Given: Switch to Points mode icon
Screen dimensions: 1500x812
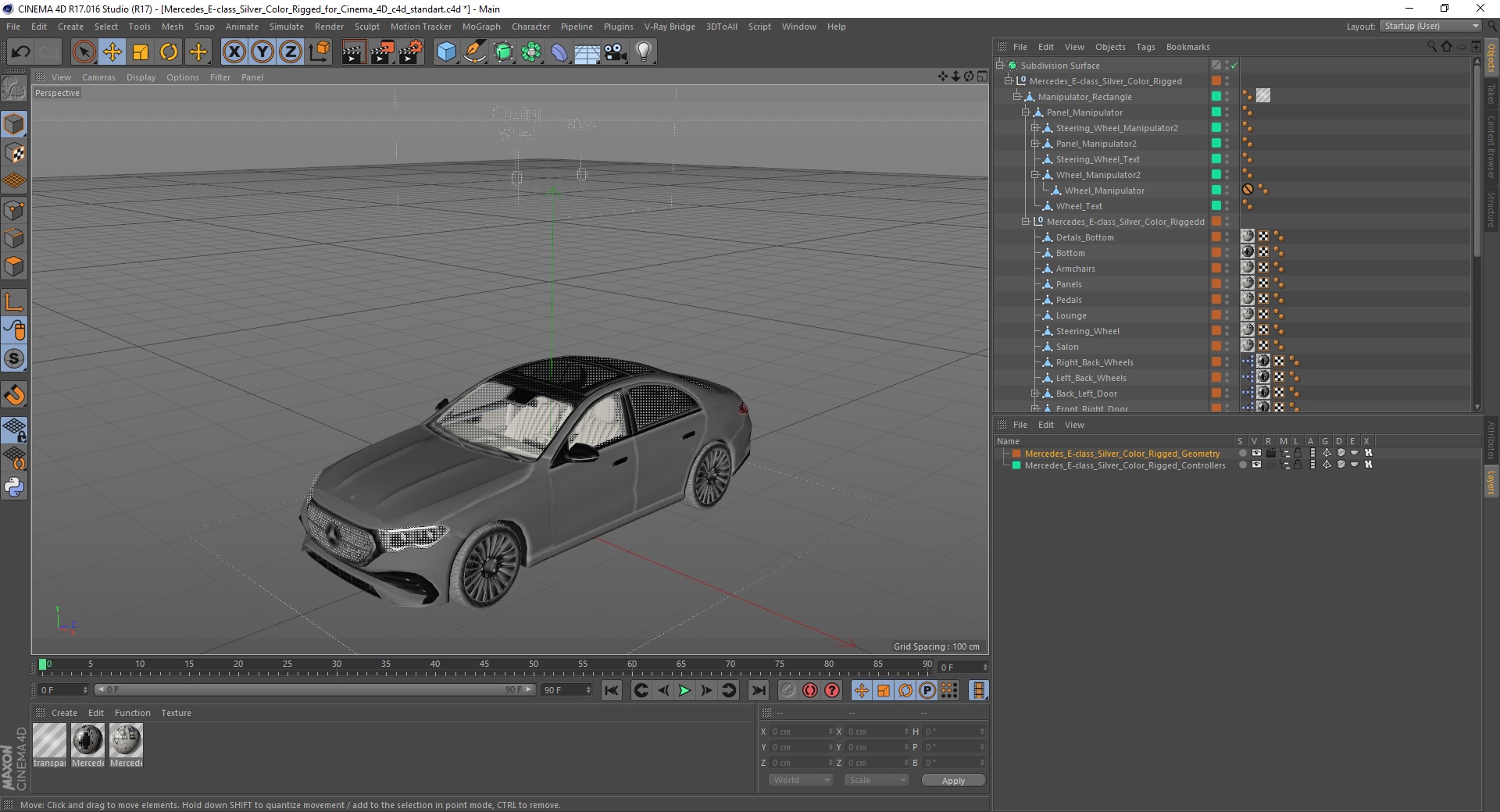Looking at the screenshot, I should (14, 210).
